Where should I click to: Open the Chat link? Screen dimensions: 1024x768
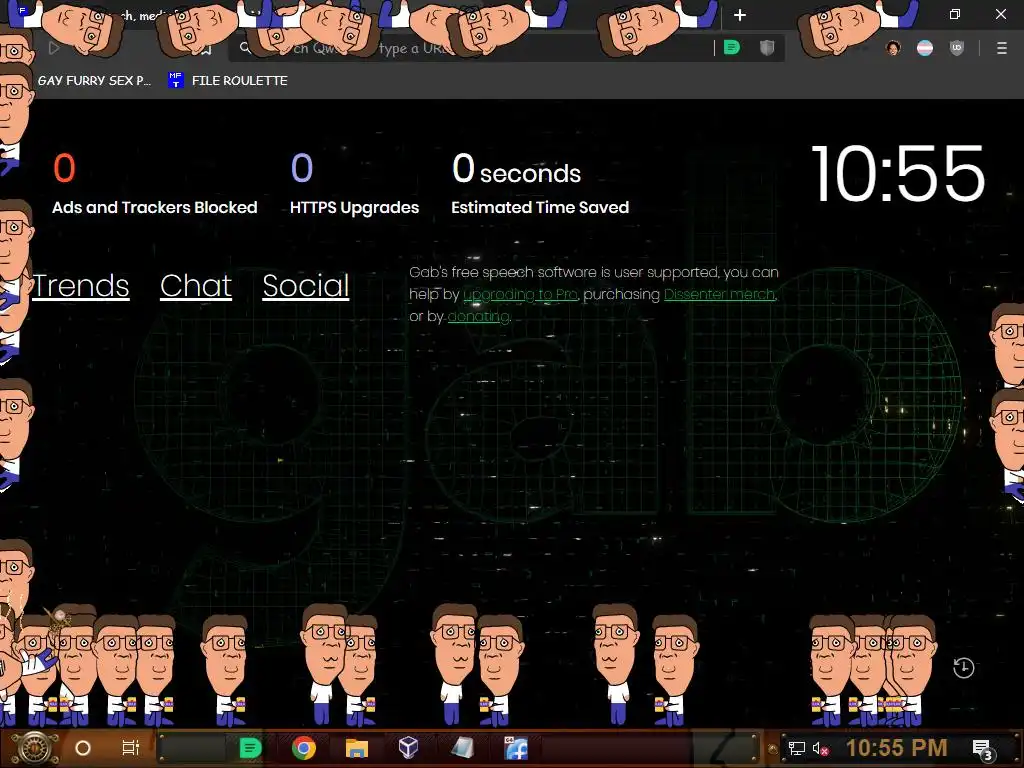(x=196, y=285)
